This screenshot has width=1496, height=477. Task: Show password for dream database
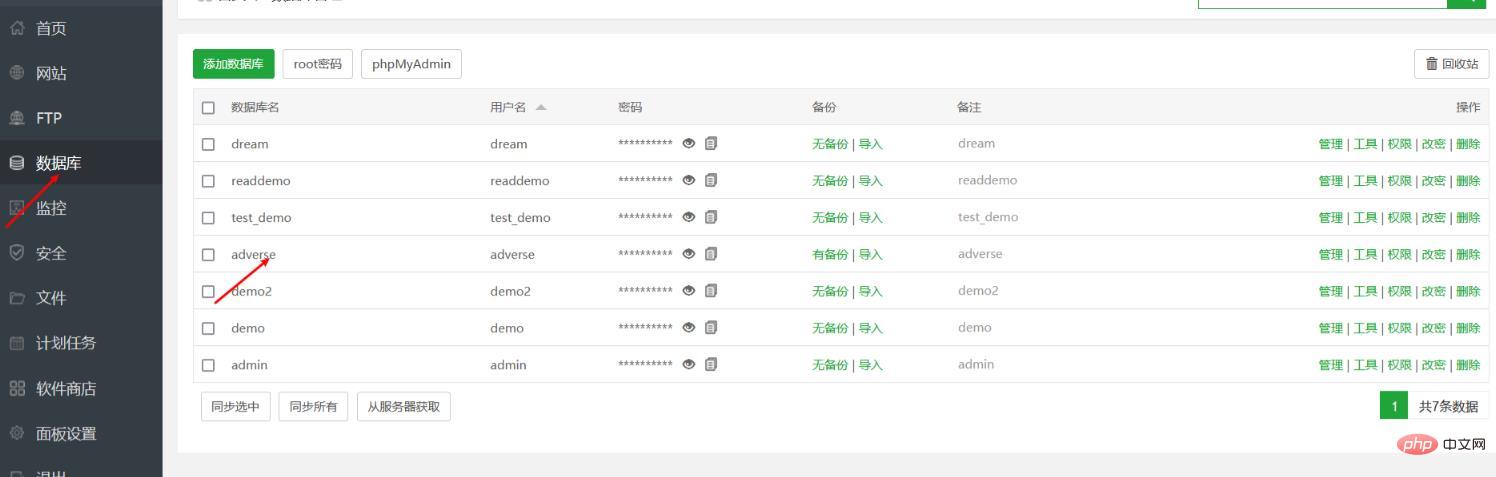click(x=689, y=143)
